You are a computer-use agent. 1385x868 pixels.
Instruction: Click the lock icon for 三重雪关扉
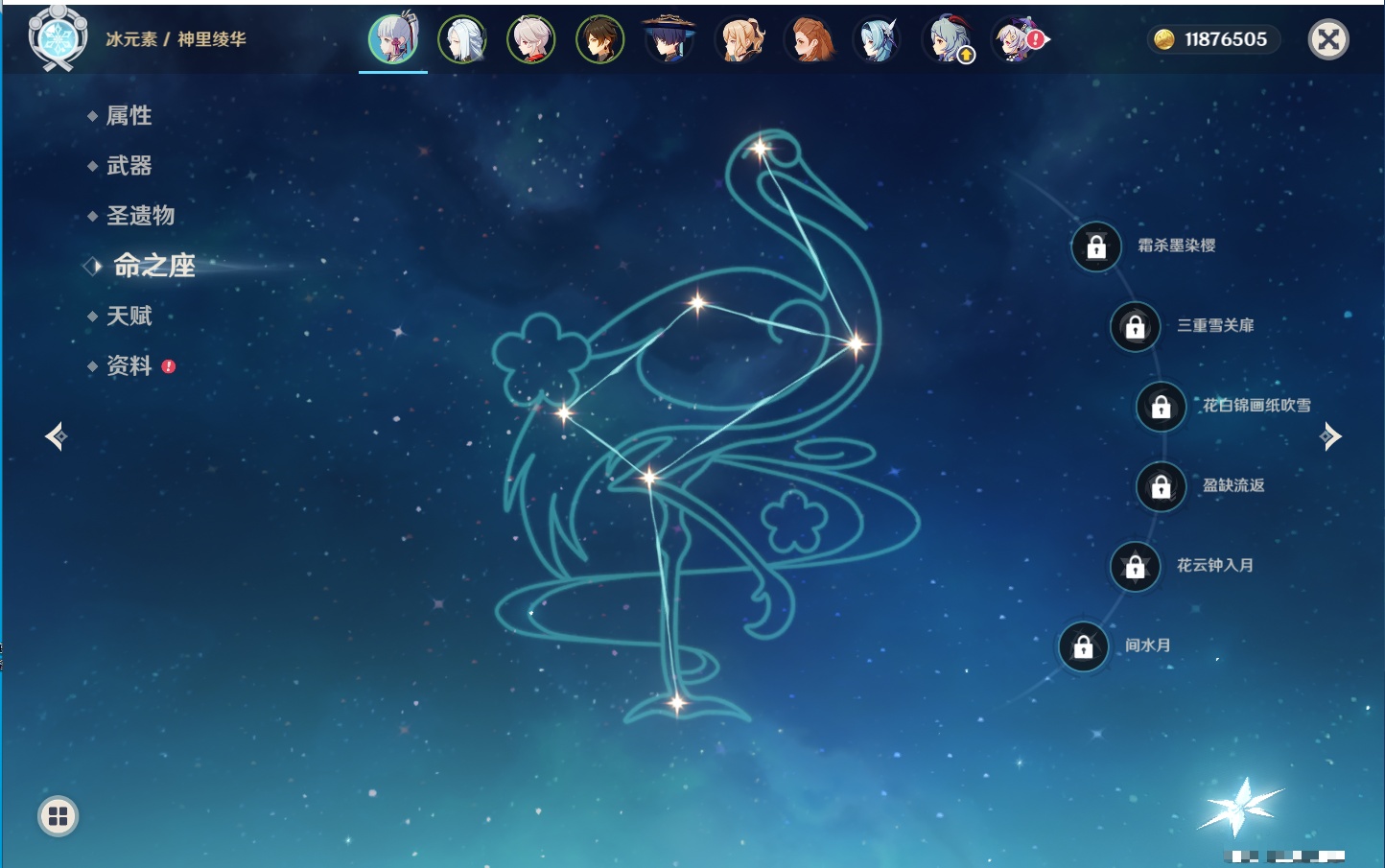pyautogui.click(x=1136, y=327)
